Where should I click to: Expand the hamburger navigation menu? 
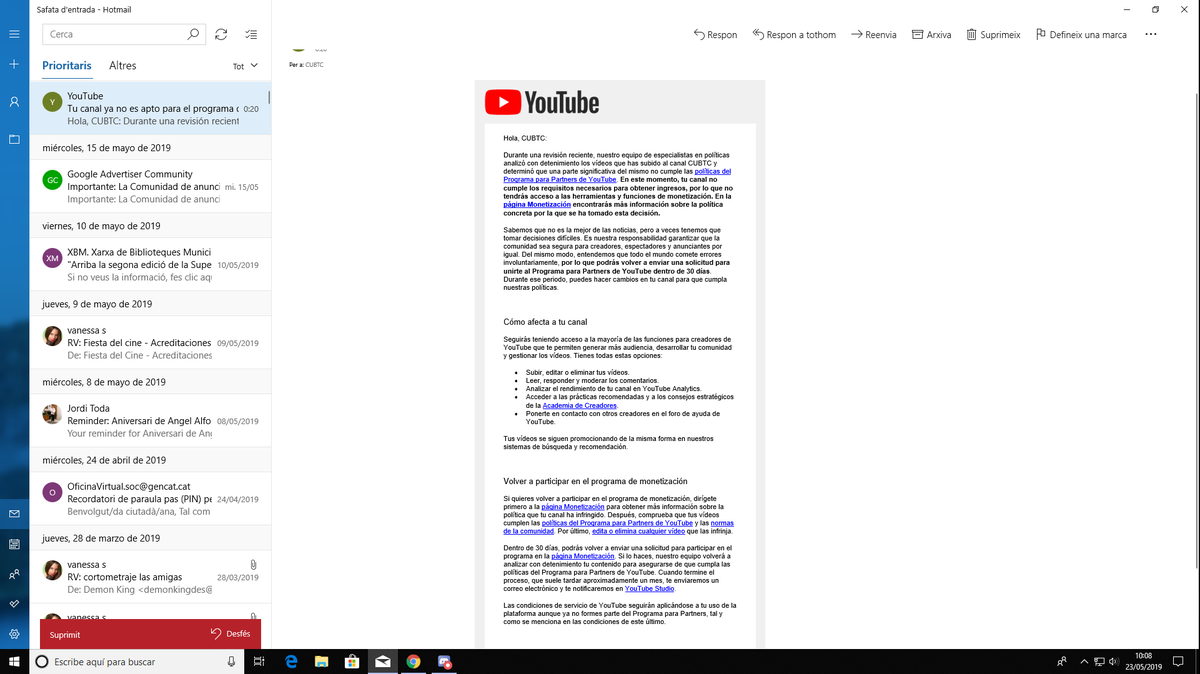pos(14,34)
